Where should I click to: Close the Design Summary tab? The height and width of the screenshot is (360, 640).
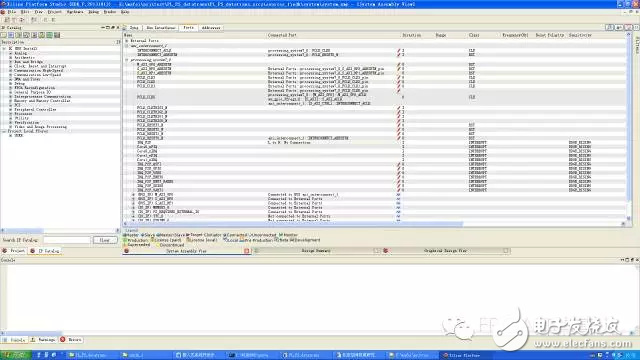376,251
